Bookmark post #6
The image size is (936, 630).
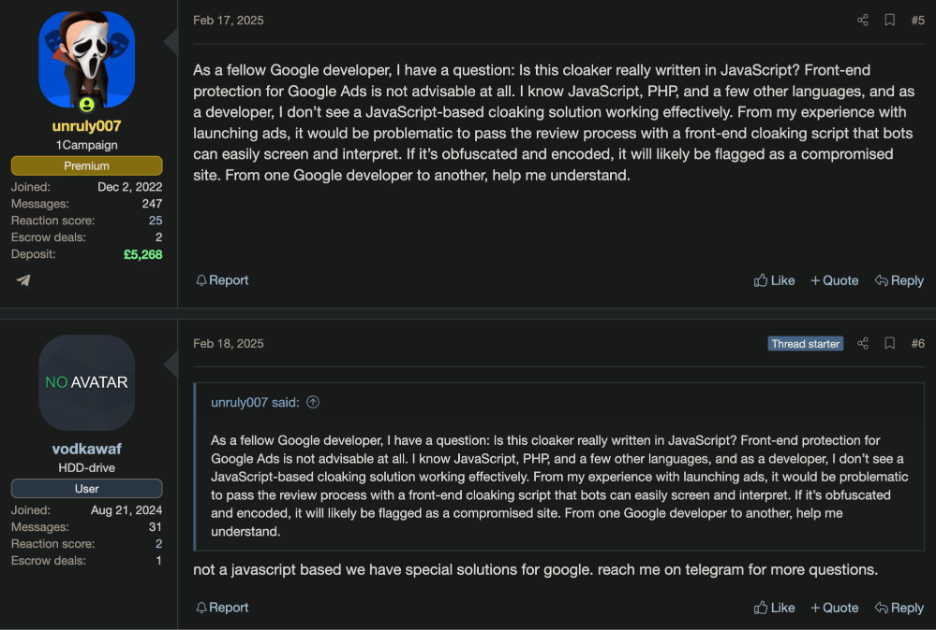pos(889,343)
